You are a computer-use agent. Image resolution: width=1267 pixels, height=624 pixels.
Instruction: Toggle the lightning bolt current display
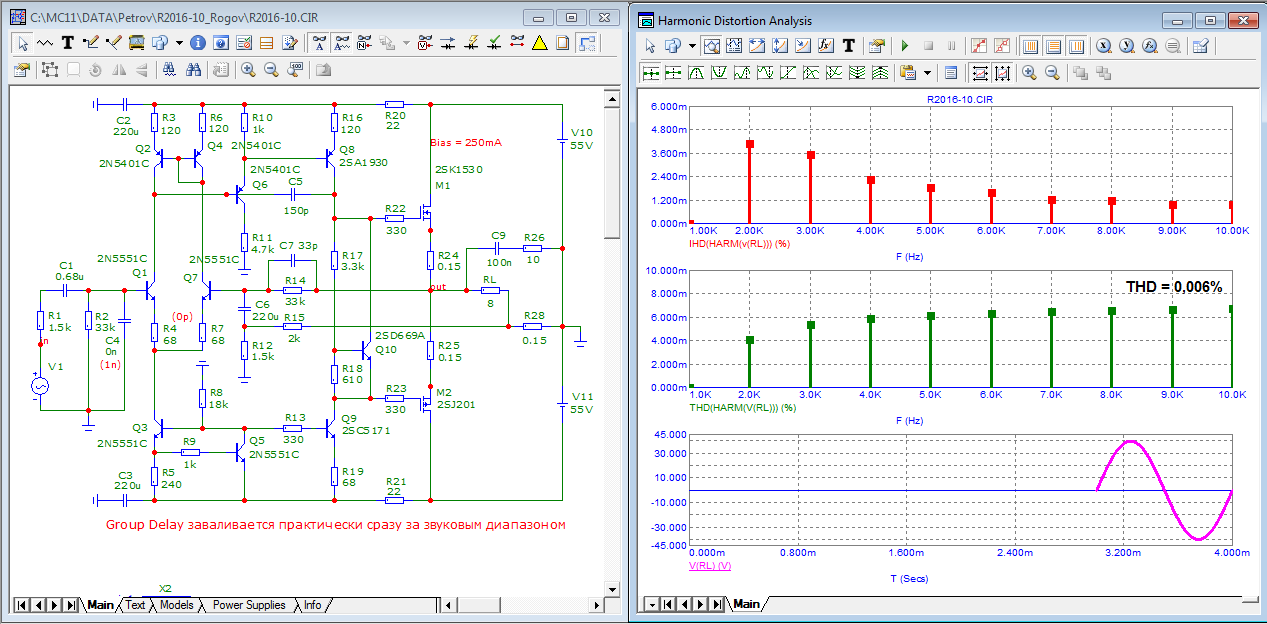471,43
